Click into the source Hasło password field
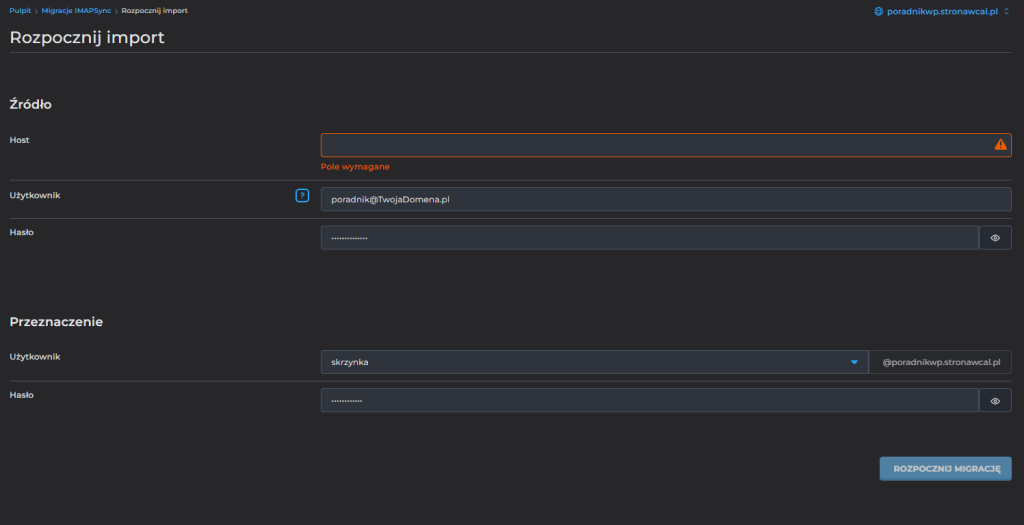This screenshot has width=1024, height=525. coord(648,238)
